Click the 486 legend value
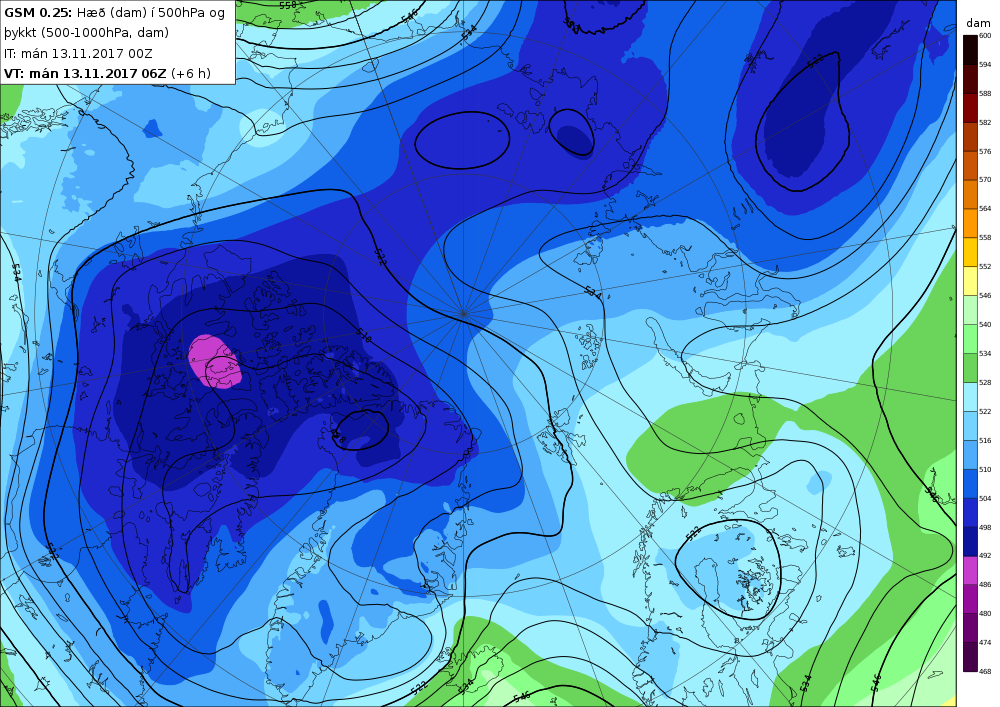 coord(985,584)
